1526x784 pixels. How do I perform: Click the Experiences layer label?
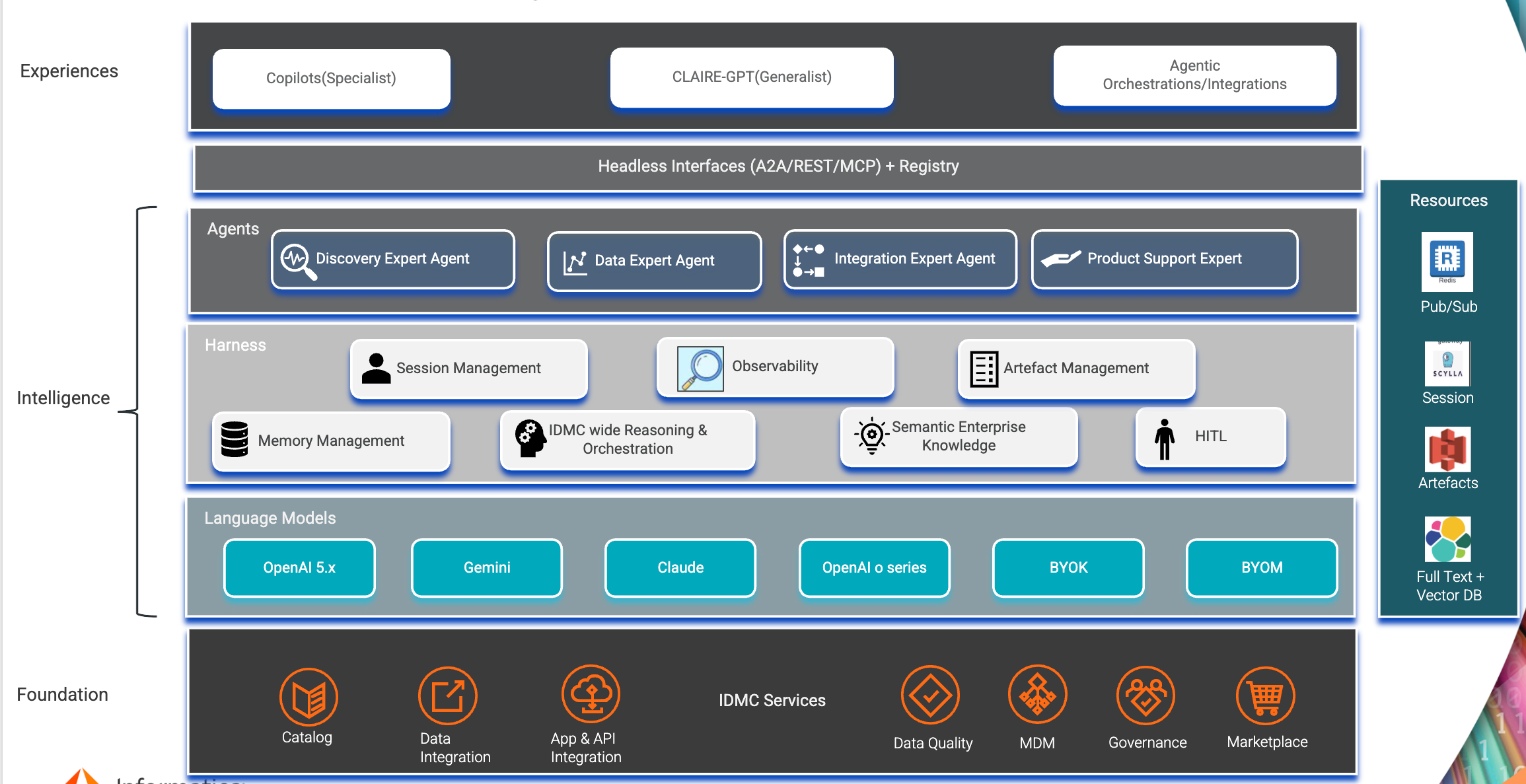[69, 71]
